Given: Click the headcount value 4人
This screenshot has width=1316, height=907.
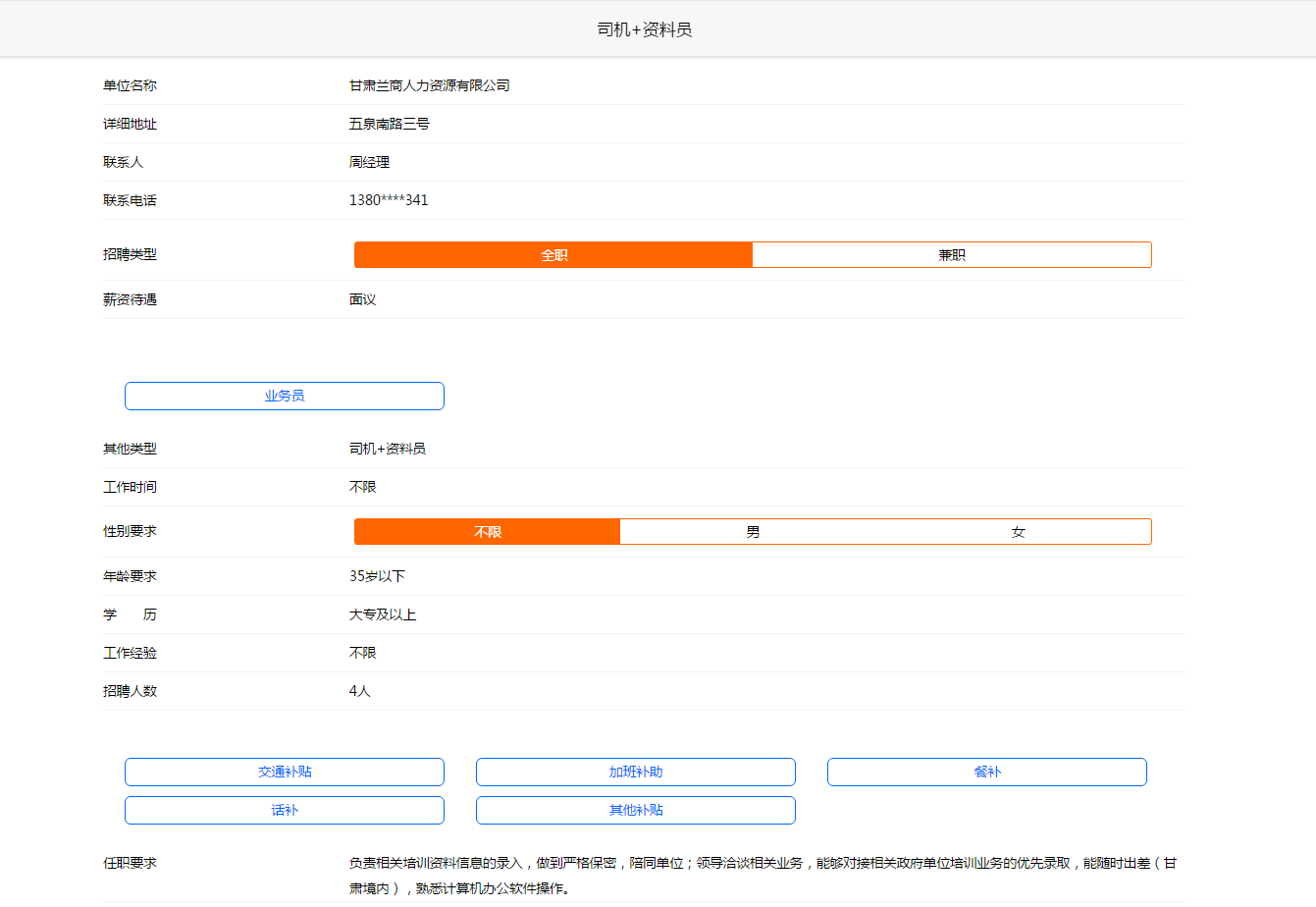Looking at the screenshot, I should (360, 691).
